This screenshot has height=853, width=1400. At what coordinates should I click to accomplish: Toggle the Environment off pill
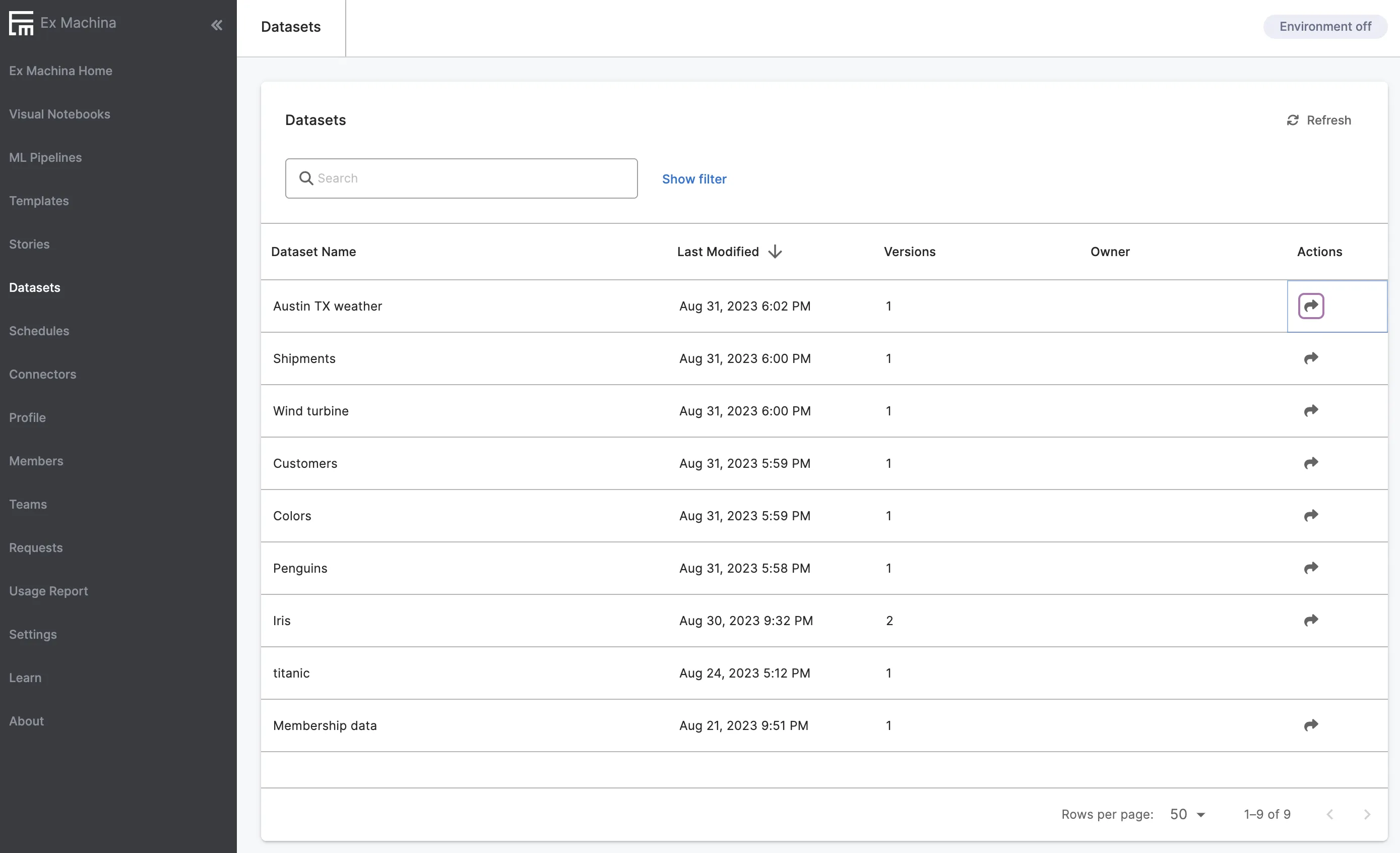pos(1324,27)
